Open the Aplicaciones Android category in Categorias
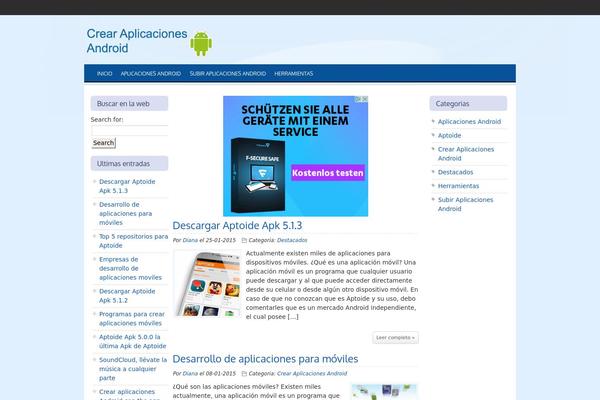 [469, 122]
